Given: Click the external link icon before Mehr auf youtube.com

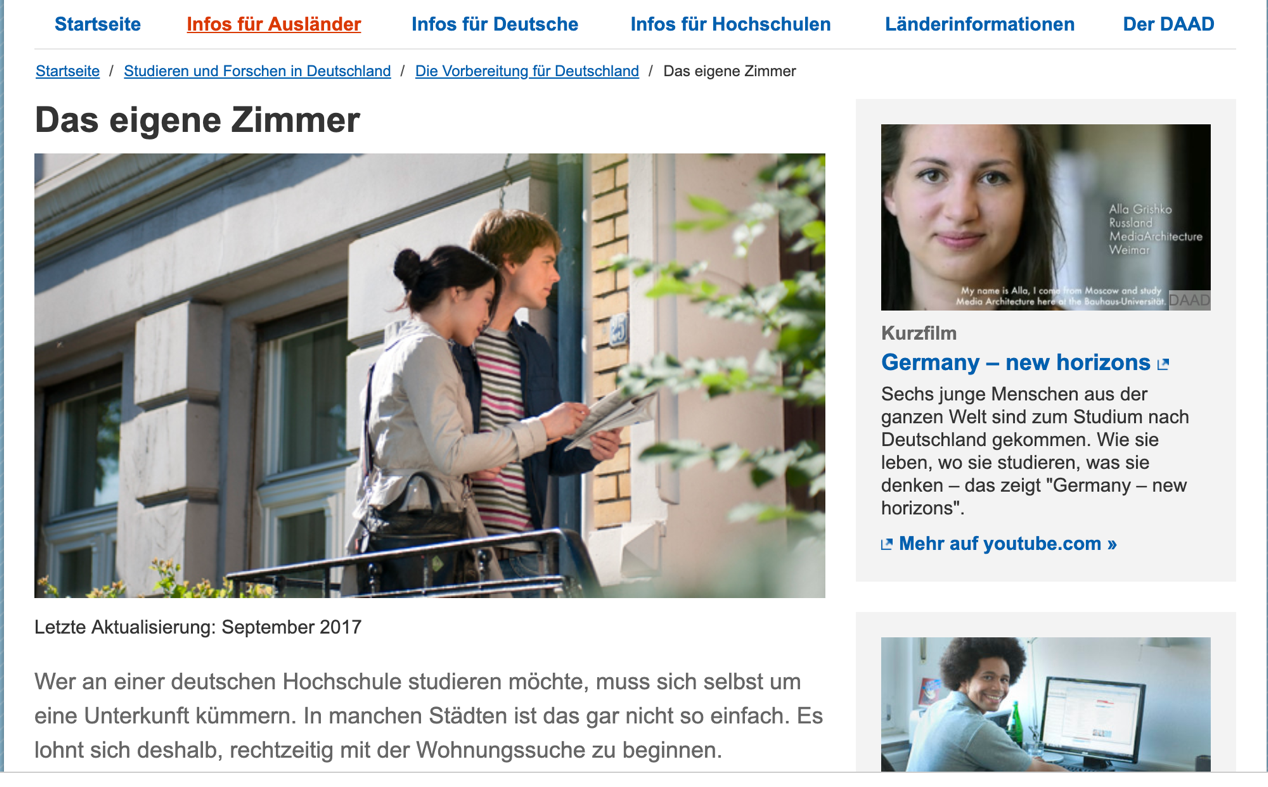Looking at the screenshot, I should pos(886,545).
